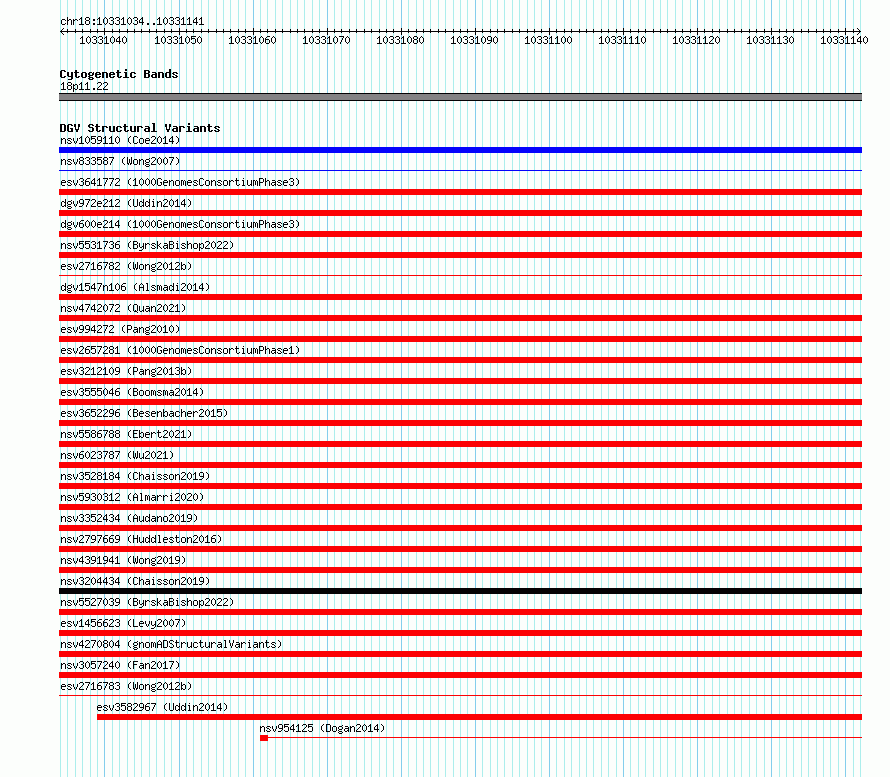Select esv994272 (Pang2010) label

tap(120, 329)
